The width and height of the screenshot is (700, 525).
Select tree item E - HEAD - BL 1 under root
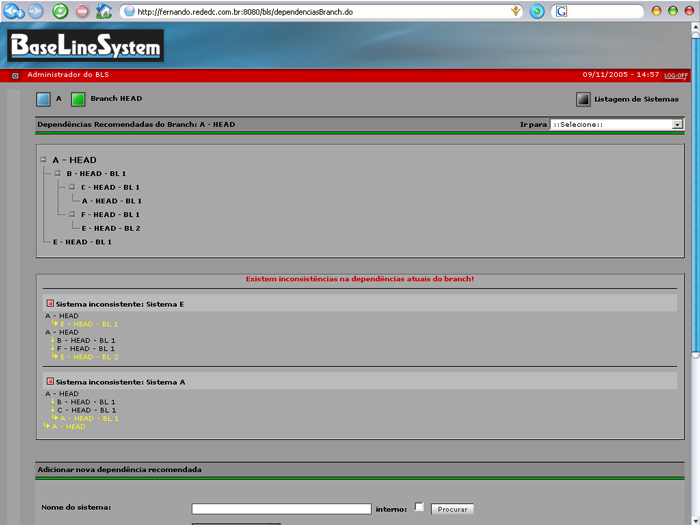coord(82,242)
